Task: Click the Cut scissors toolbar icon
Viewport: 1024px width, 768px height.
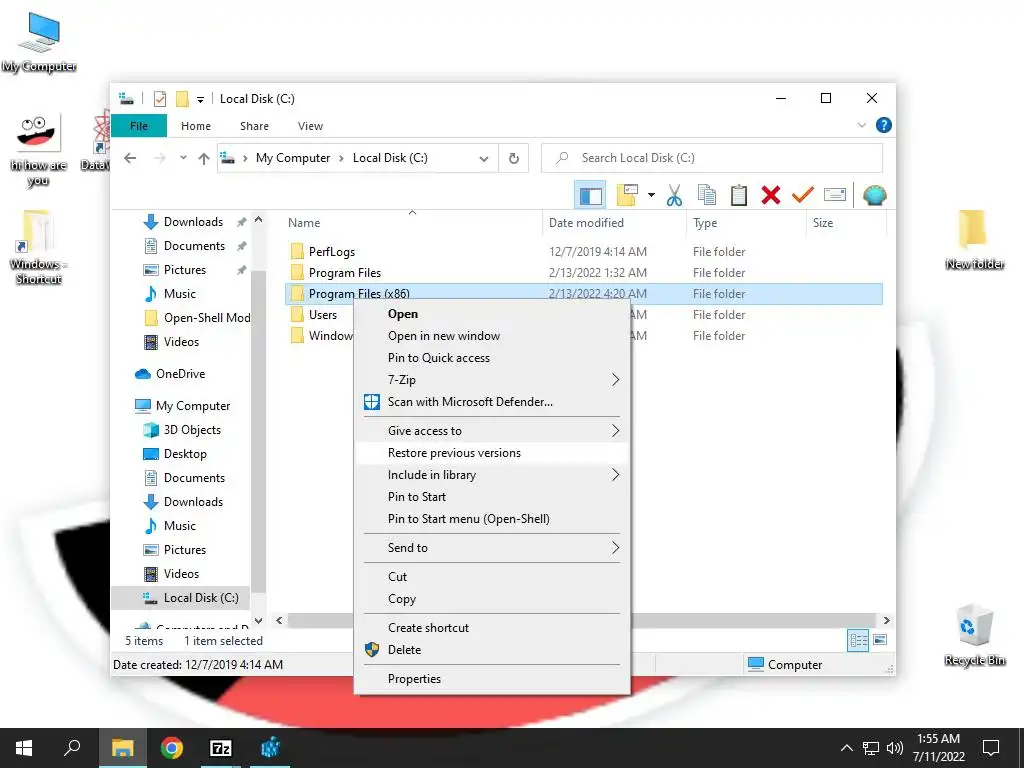Action: 674,195
